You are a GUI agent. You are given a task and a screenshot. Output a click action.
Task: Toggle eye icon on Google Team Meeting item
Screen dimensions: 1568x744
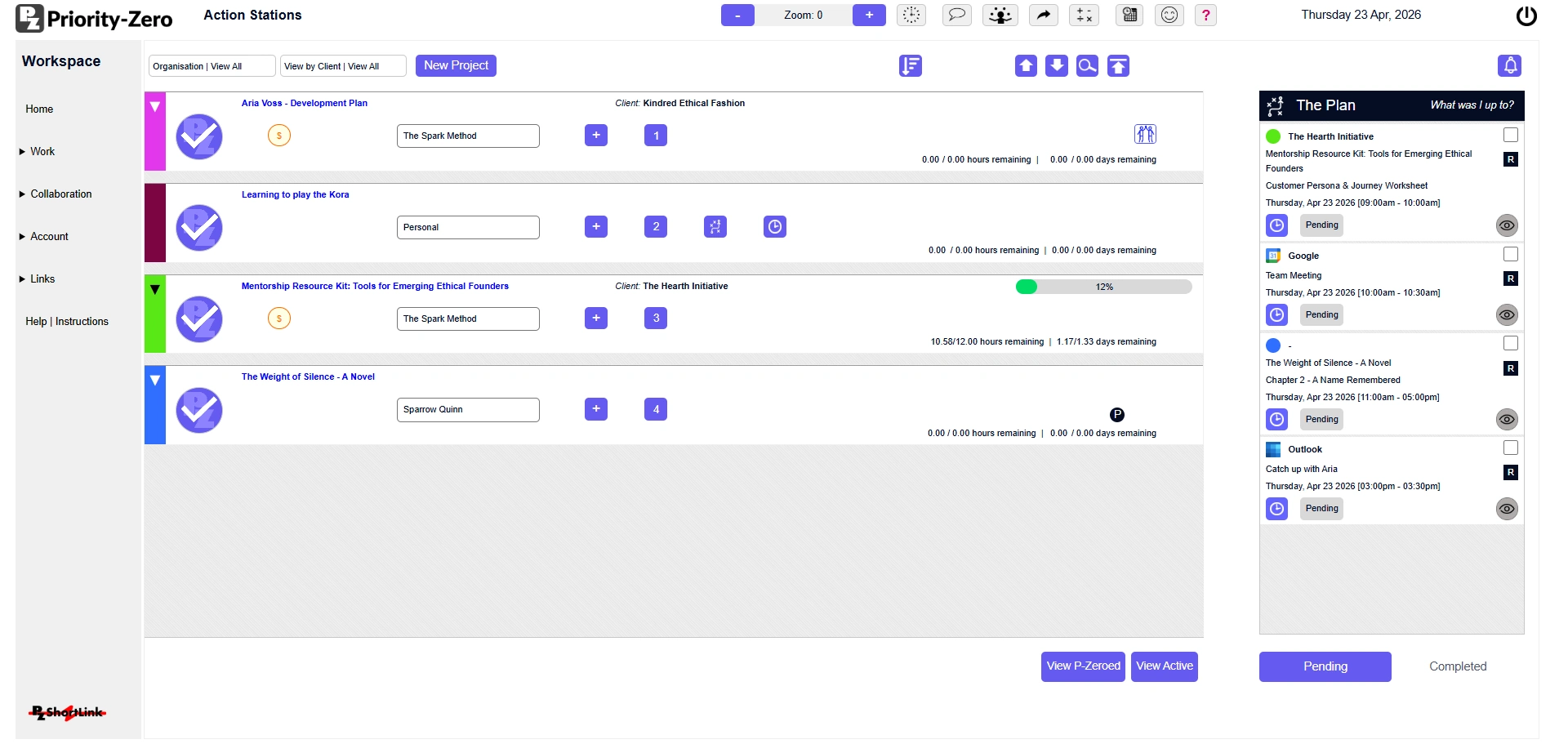[x=1507, y=314]
